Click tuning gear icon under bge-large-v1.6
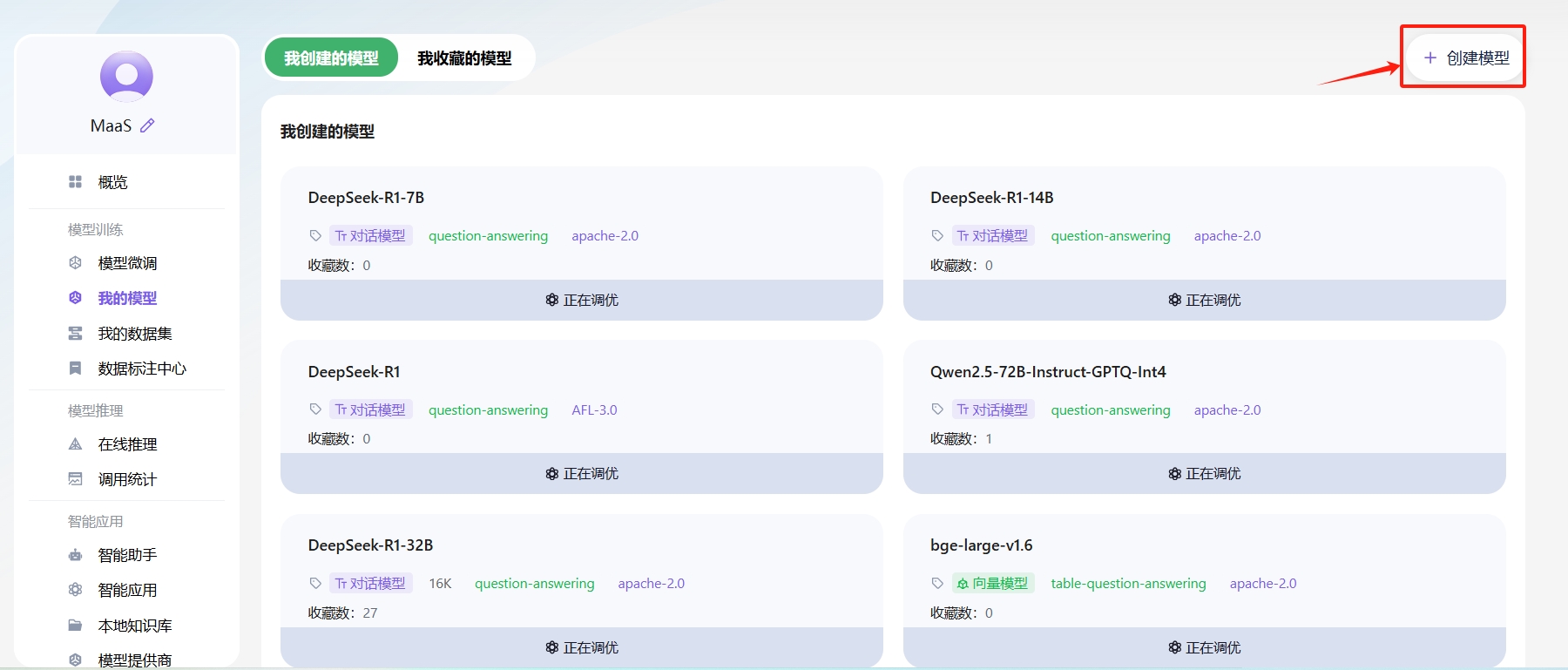Image resolution: width=1568 pixels, height=670 pixels. pyautogui.click(x=1174, y=647)
